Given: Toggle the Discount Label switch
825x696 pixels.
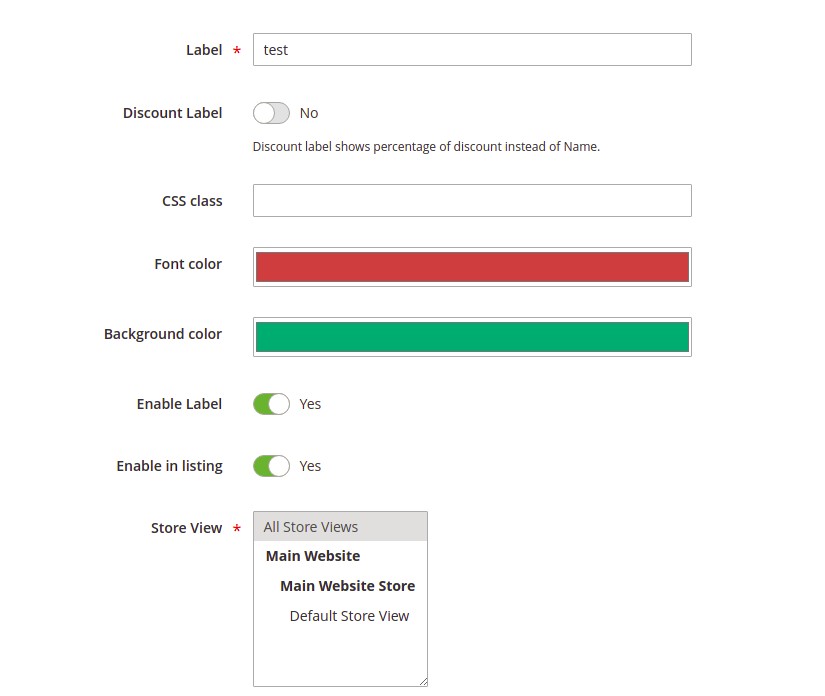Looking at the screenshot, I should point(271,113).
